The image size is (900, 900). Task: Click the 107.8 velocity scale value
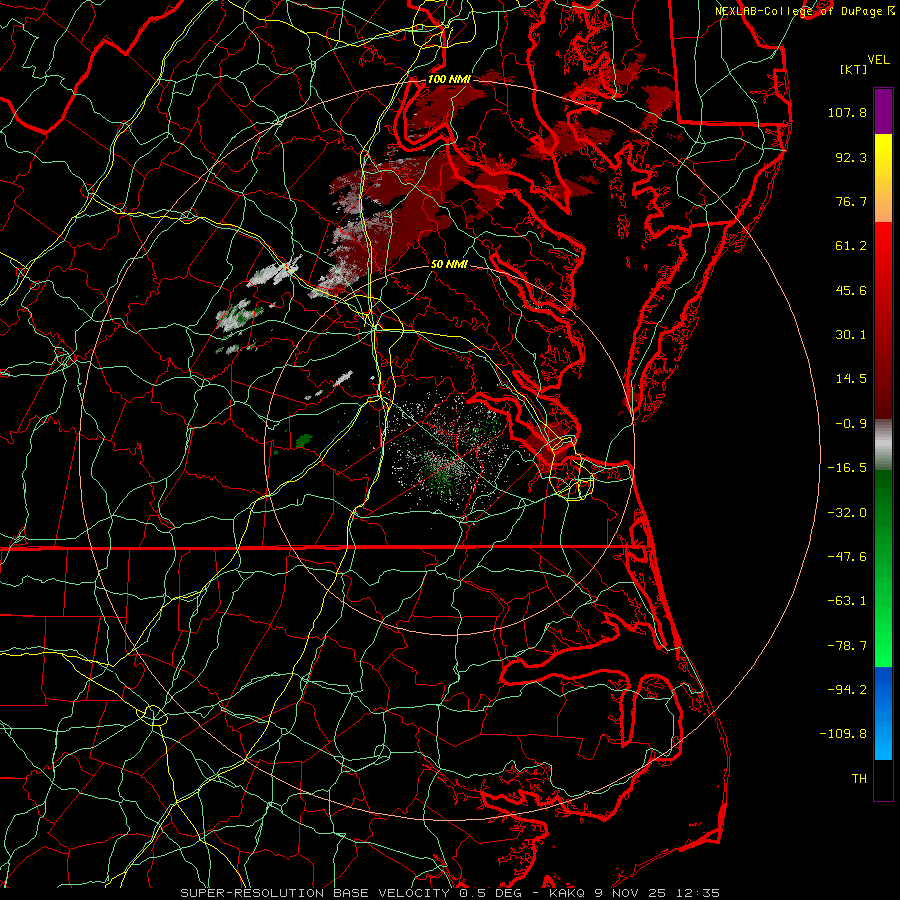(847, 112)
